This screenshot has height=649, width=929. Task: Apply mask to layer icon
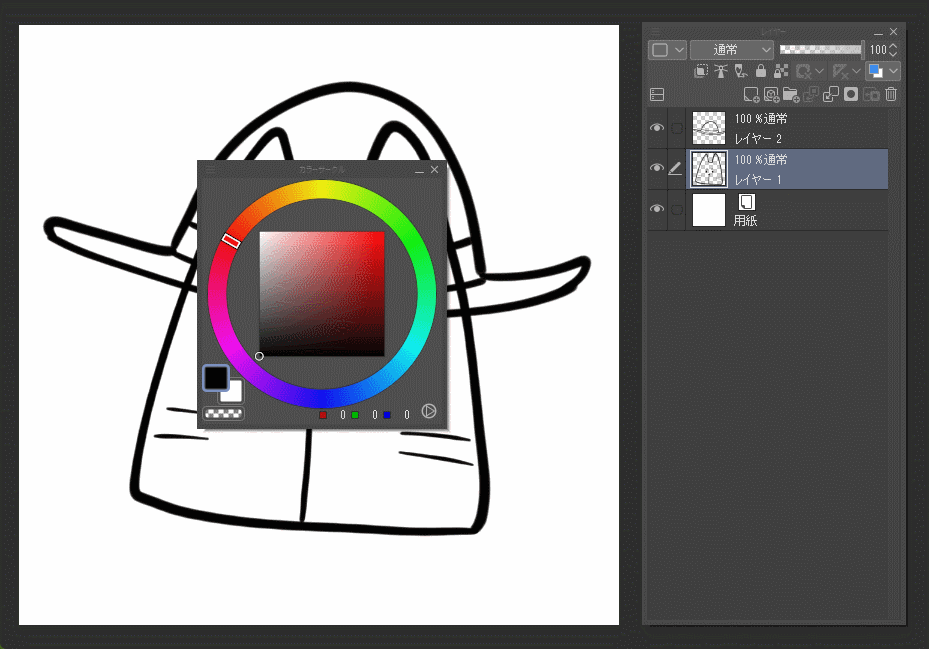coord(871,94)
